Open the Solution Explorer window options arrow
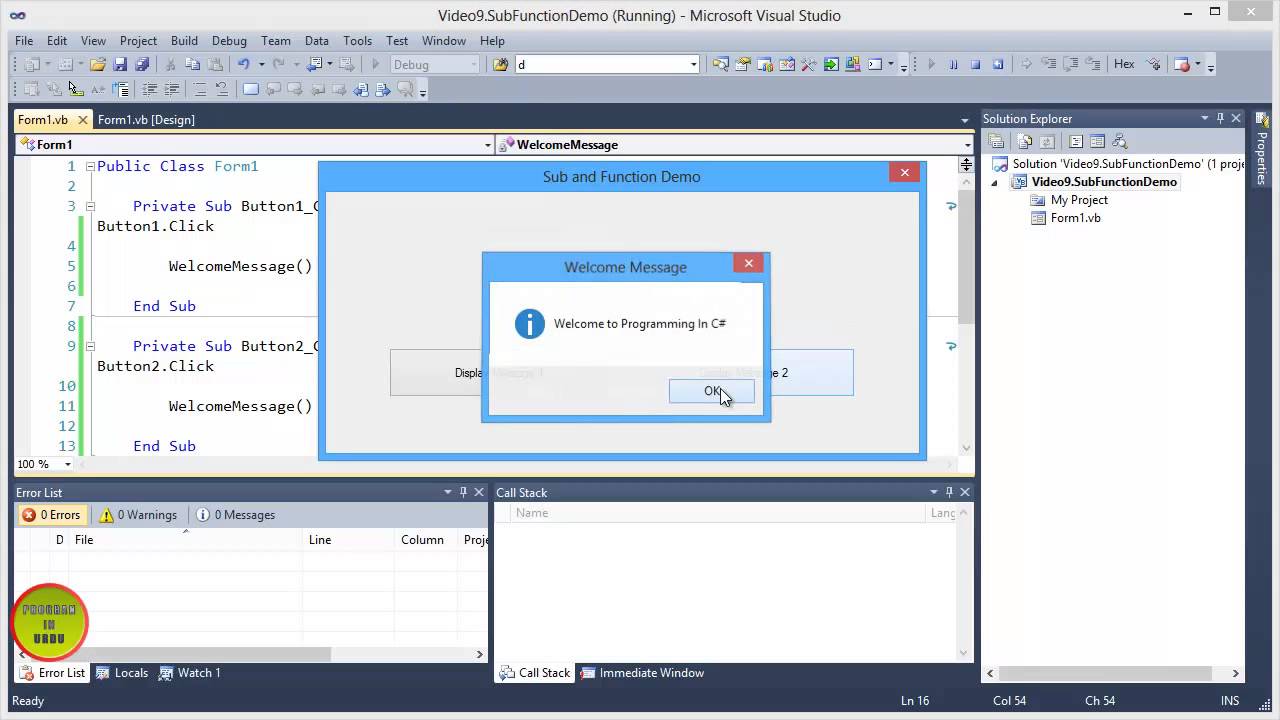 (x=1205, y=118)
